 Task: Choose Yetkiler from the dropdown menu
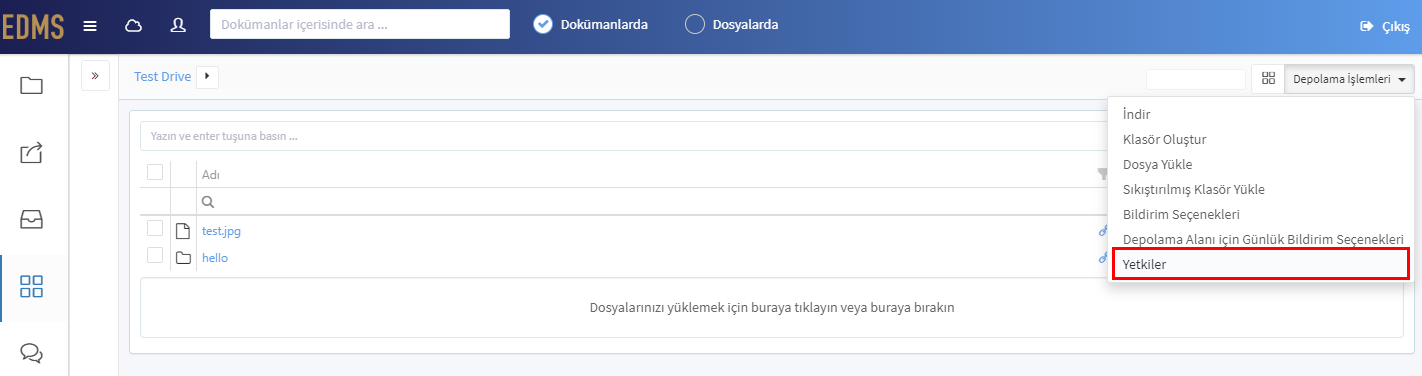[x=1260, y=264]
